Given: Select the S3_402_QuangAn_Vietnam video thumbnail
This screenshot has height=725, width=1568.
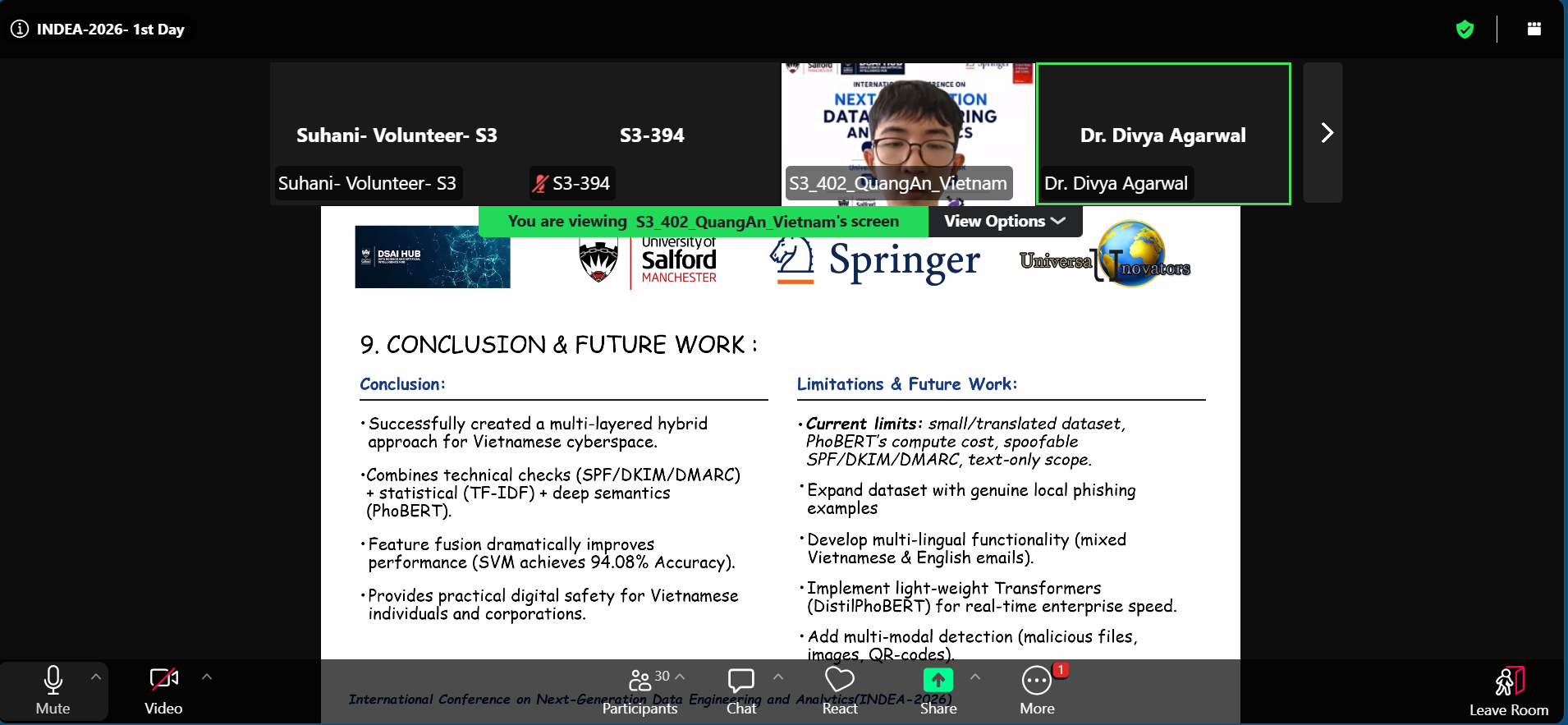Looking at the screenshot, I should tap(909, 134).
